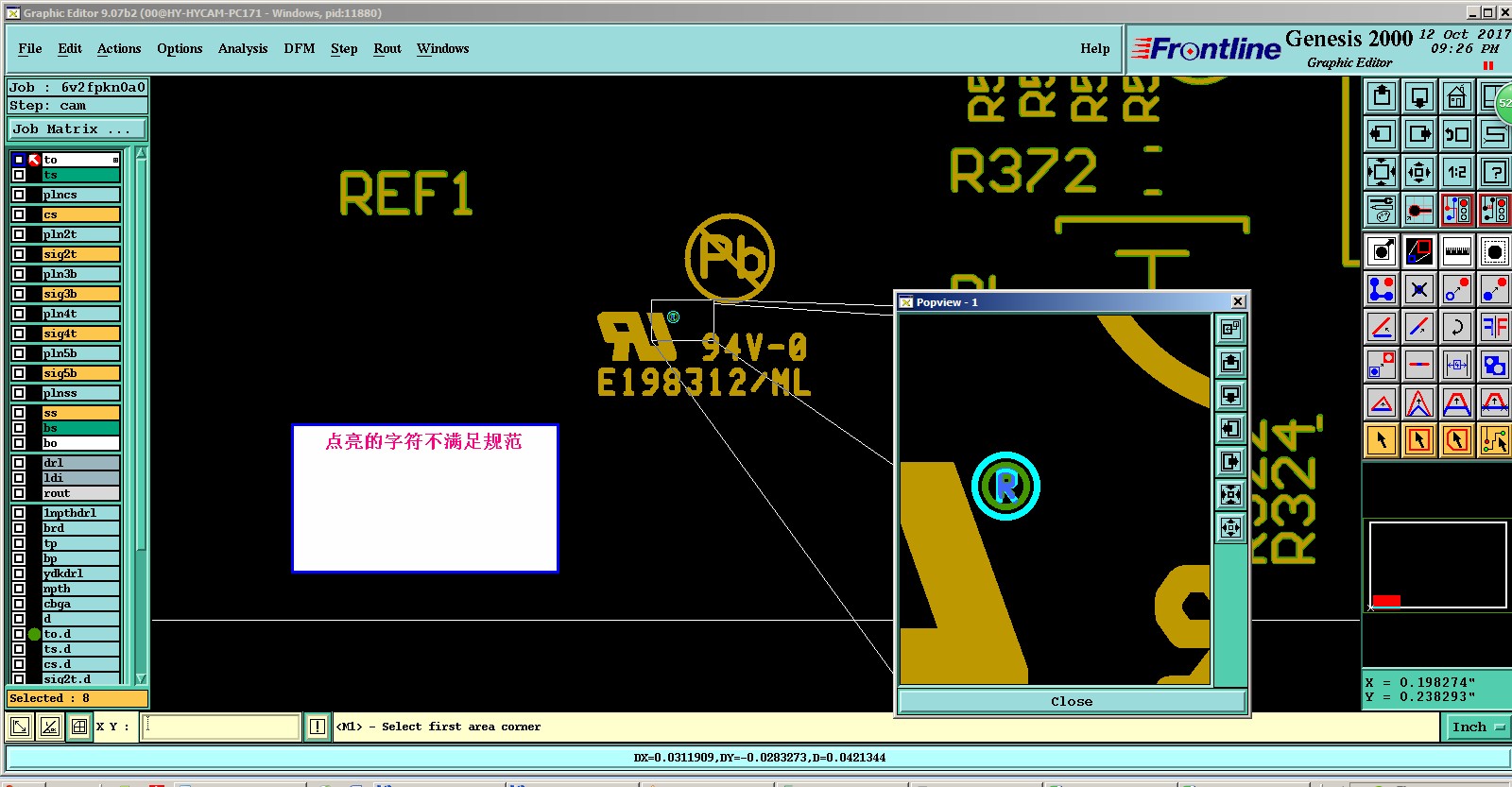Click the dimension resize icon with brackets
Screen dimensions: 1512x787
(1457, 365)
